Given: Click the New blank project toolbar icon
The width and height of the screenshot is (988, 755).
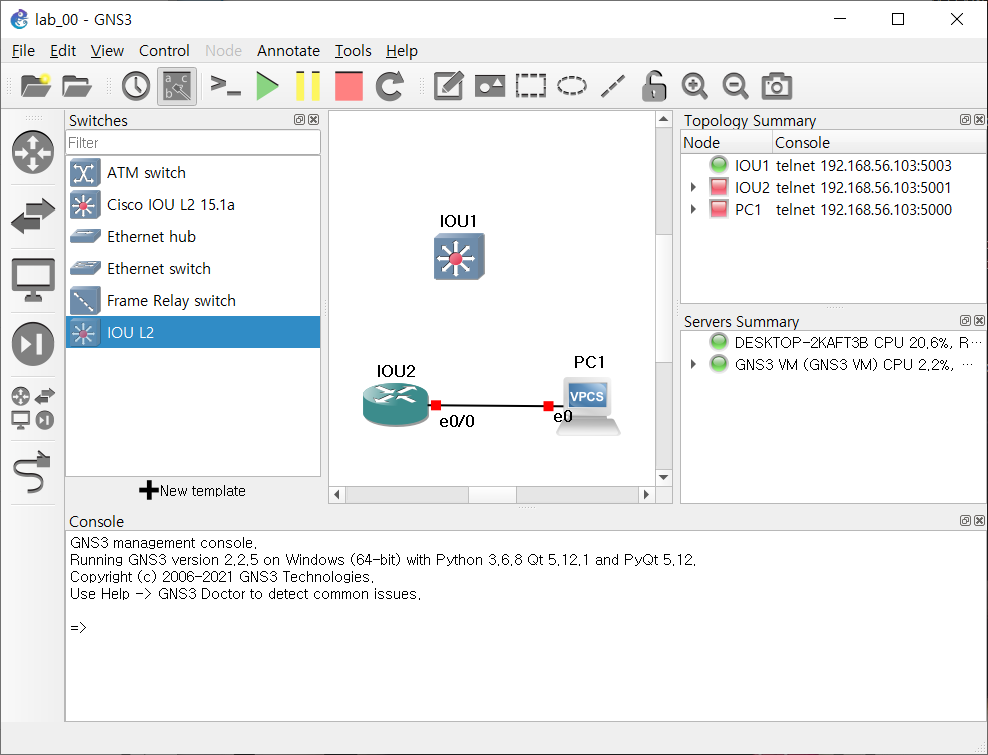Looking at the screenshot, I should [x=36, y=86].
